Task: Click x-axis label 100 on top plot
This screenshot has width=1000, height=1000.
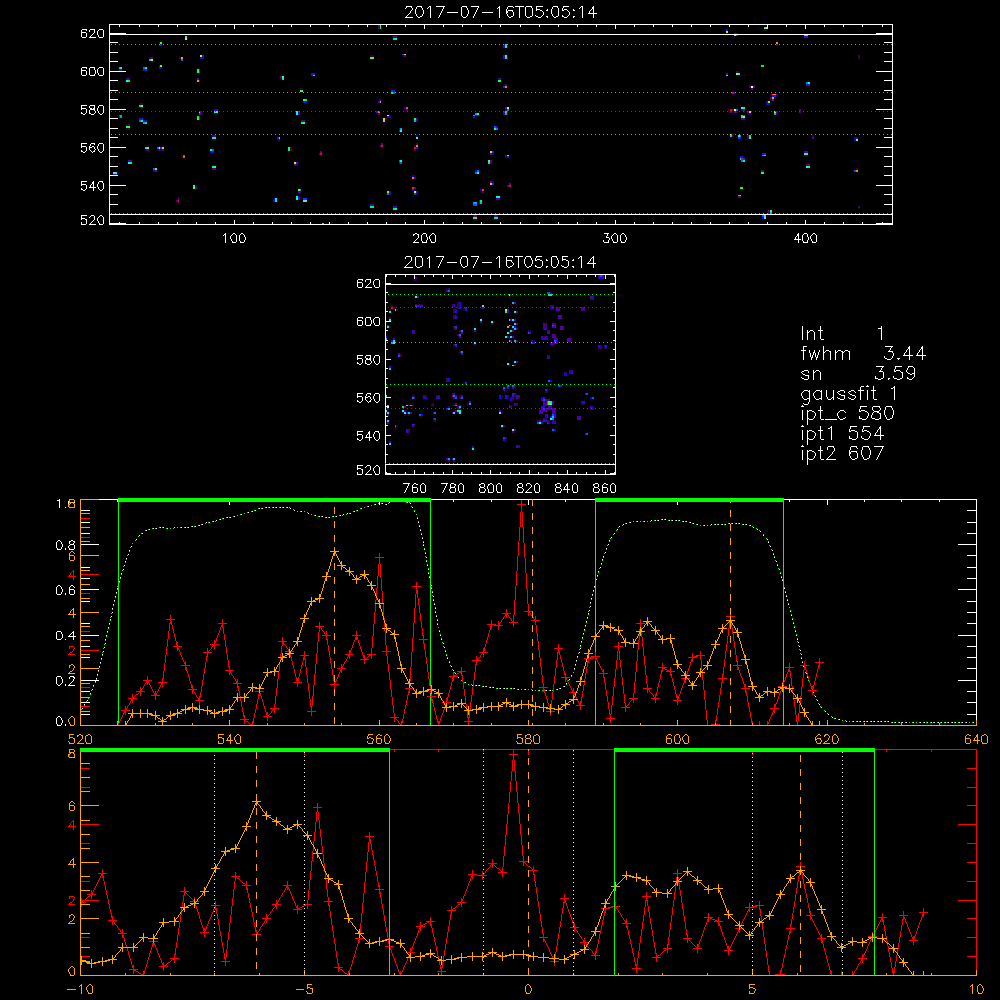Action: pyautogui.click(x=234, y=239)
